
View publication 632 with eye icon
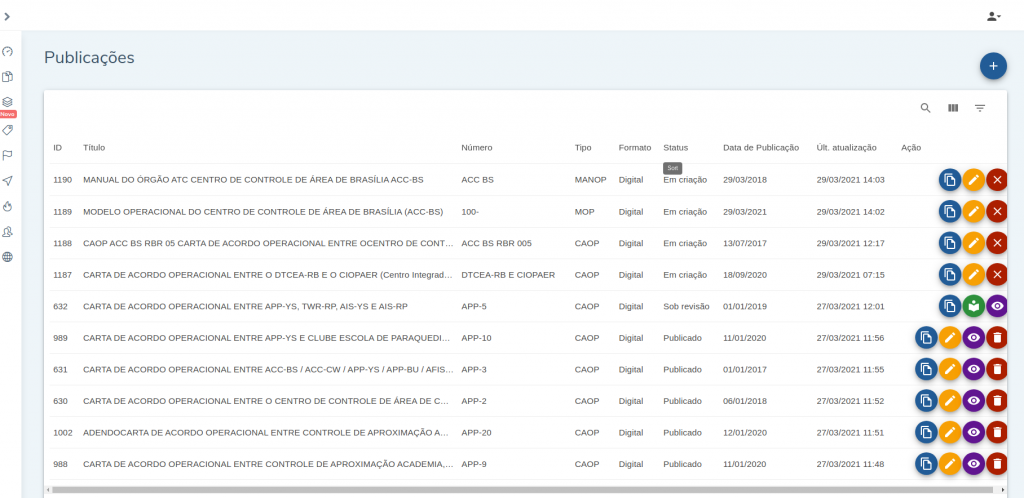tap(997, 306)
